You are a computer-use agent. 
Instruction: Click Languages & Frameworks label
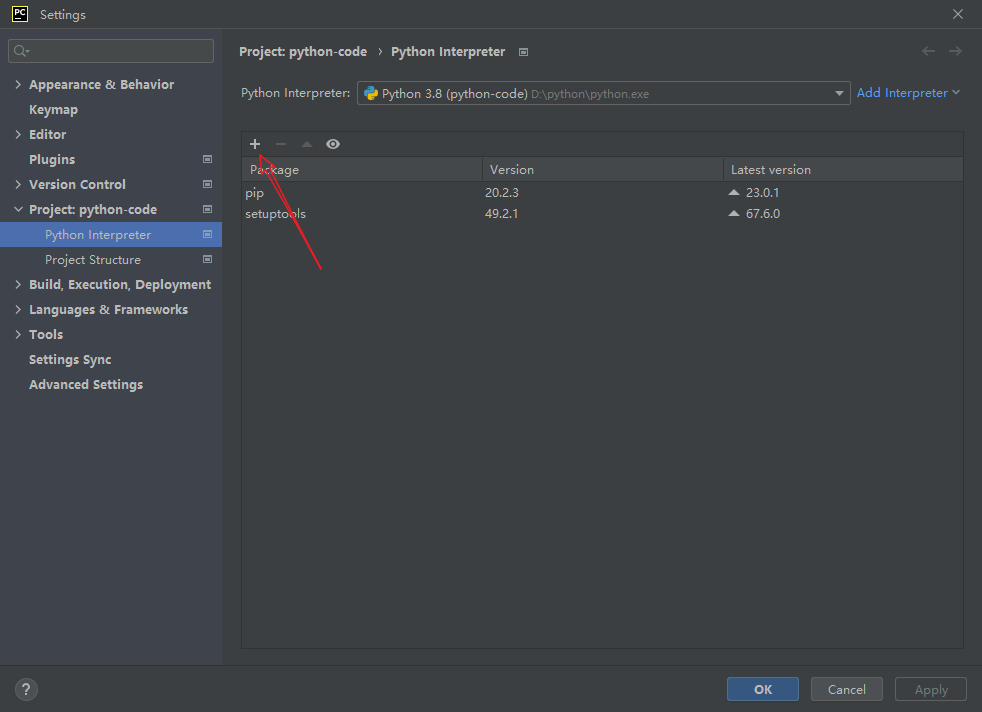click(108, 310)
